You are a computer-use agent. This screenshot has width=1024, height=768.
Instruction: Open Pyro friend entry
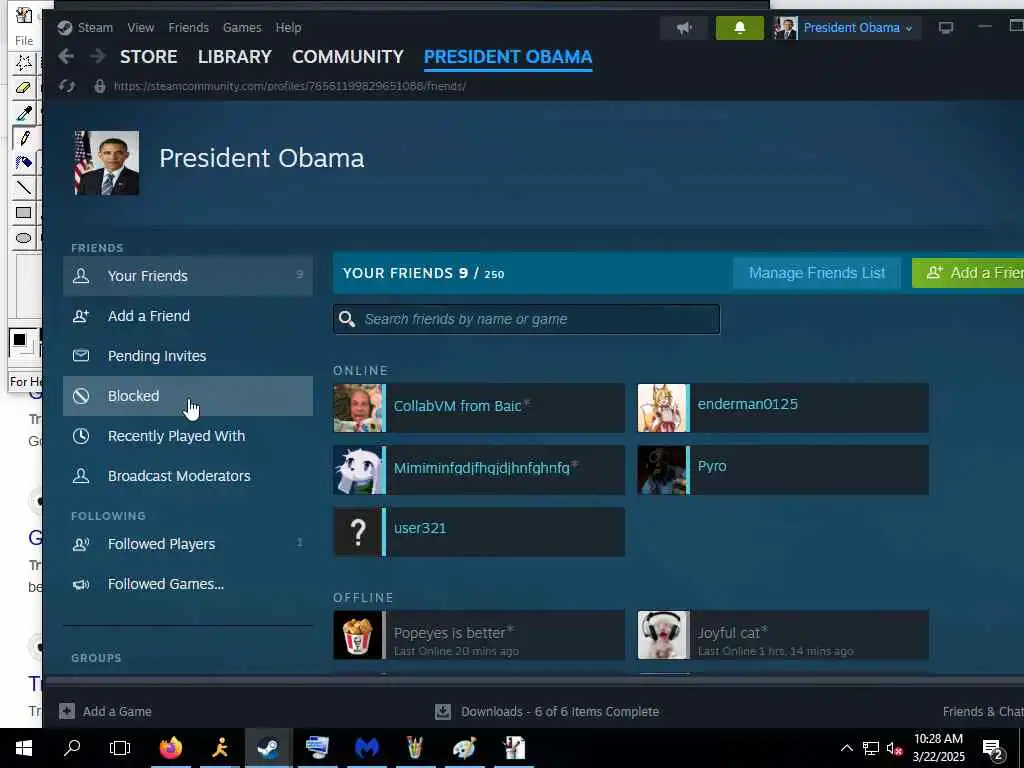click(783, 470)
